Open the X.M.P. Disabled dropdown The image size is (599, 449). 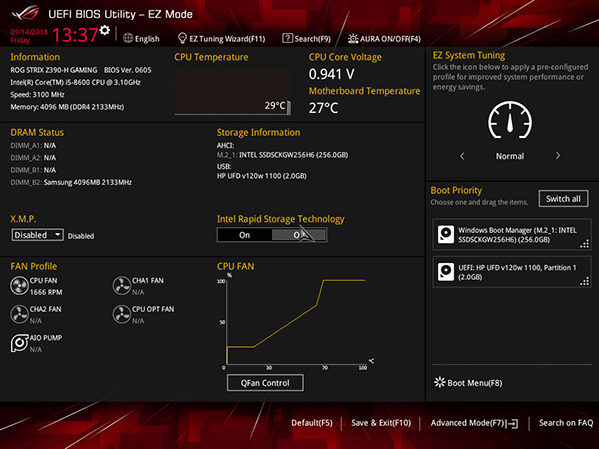tap(37, 235)
